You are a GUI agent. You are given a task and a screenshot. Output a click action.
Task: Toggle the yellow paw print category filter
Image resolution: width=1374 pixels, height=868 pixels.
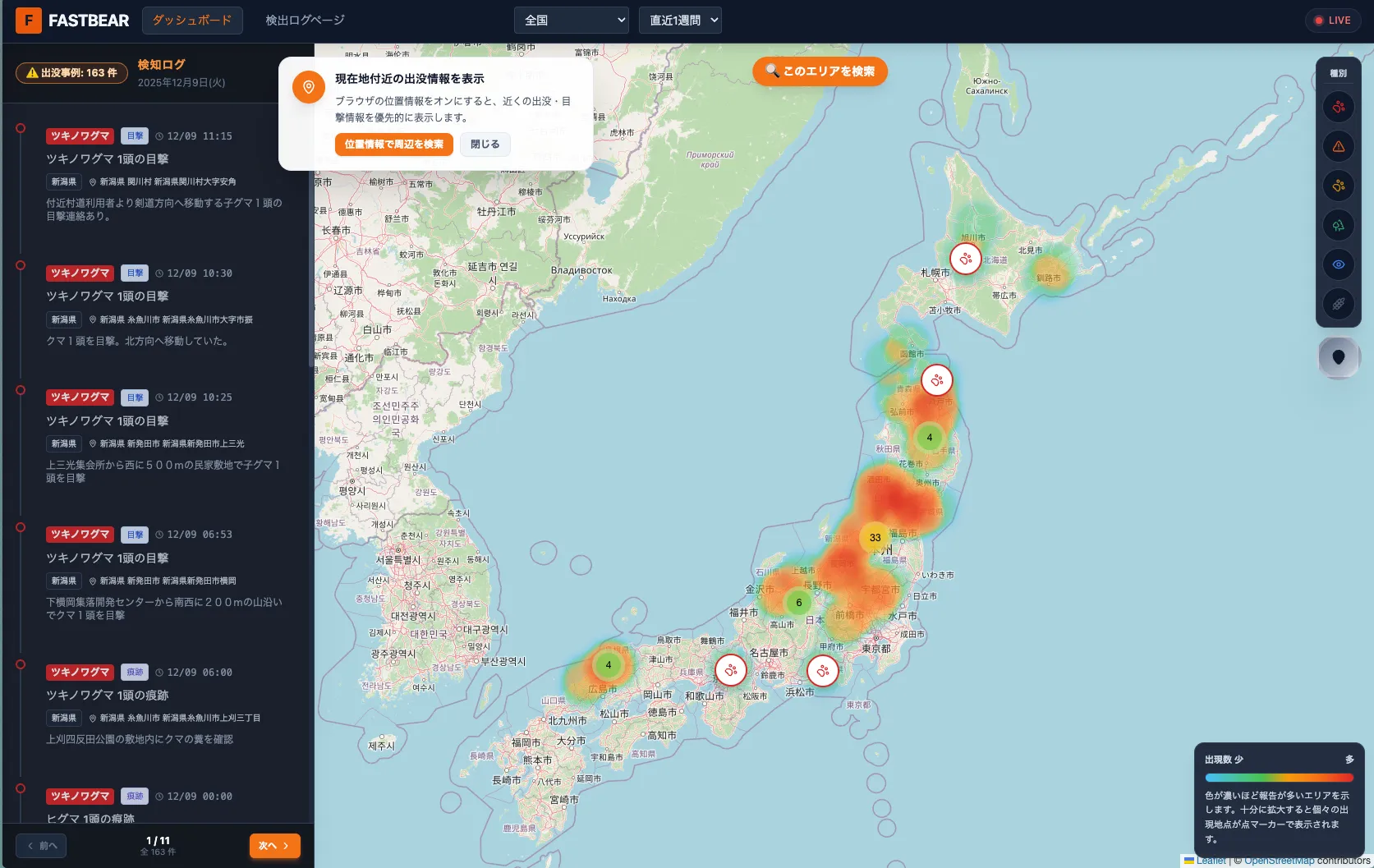[x=1339, y=186]
